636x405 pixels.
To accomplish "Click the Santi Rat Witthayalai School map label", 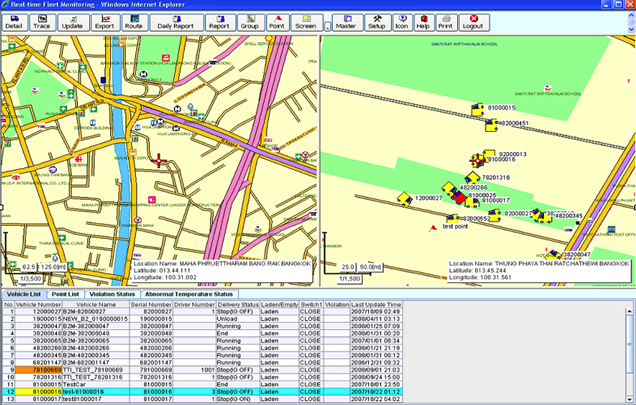I will tap(464, 44).
